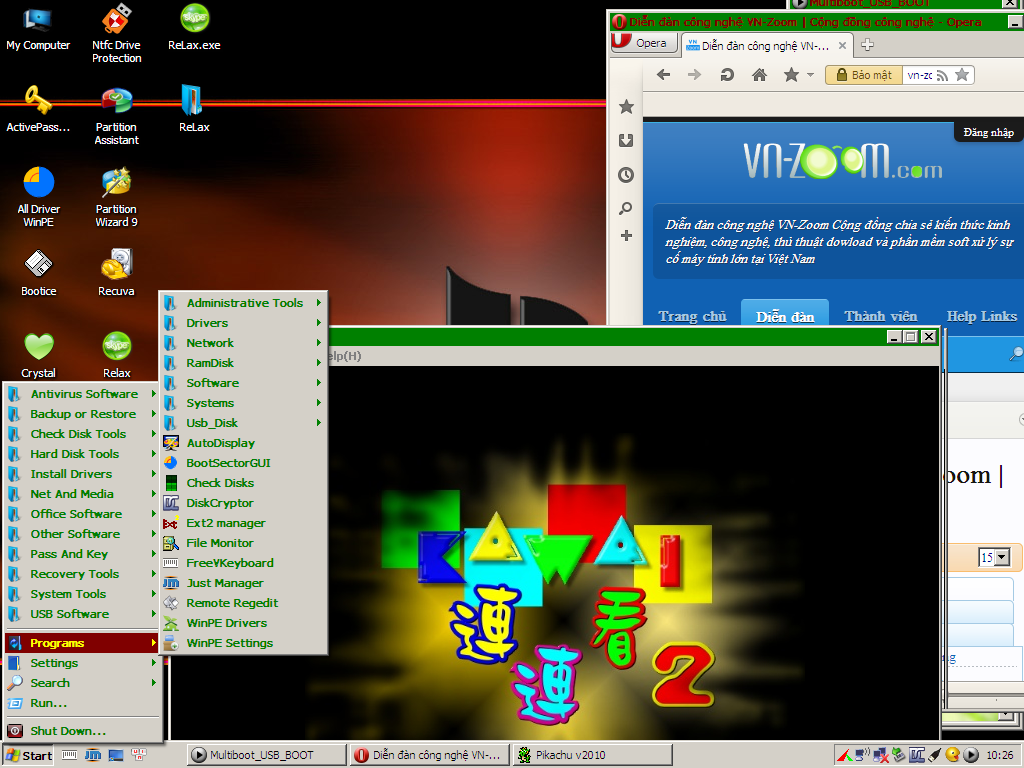Click Opera forward arrow button
Screen dimensions: 1024x768
(x=694, y=75)
